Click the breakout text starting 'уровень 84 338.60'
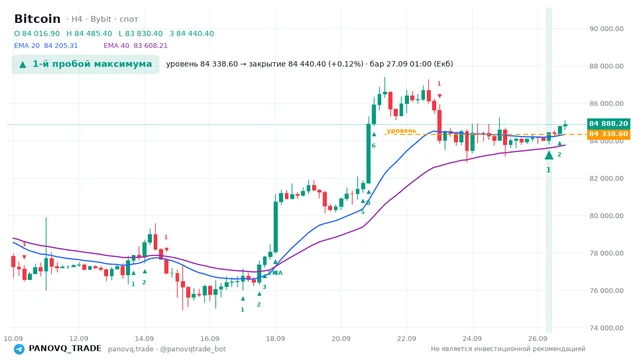 click(x=309, y=64)
